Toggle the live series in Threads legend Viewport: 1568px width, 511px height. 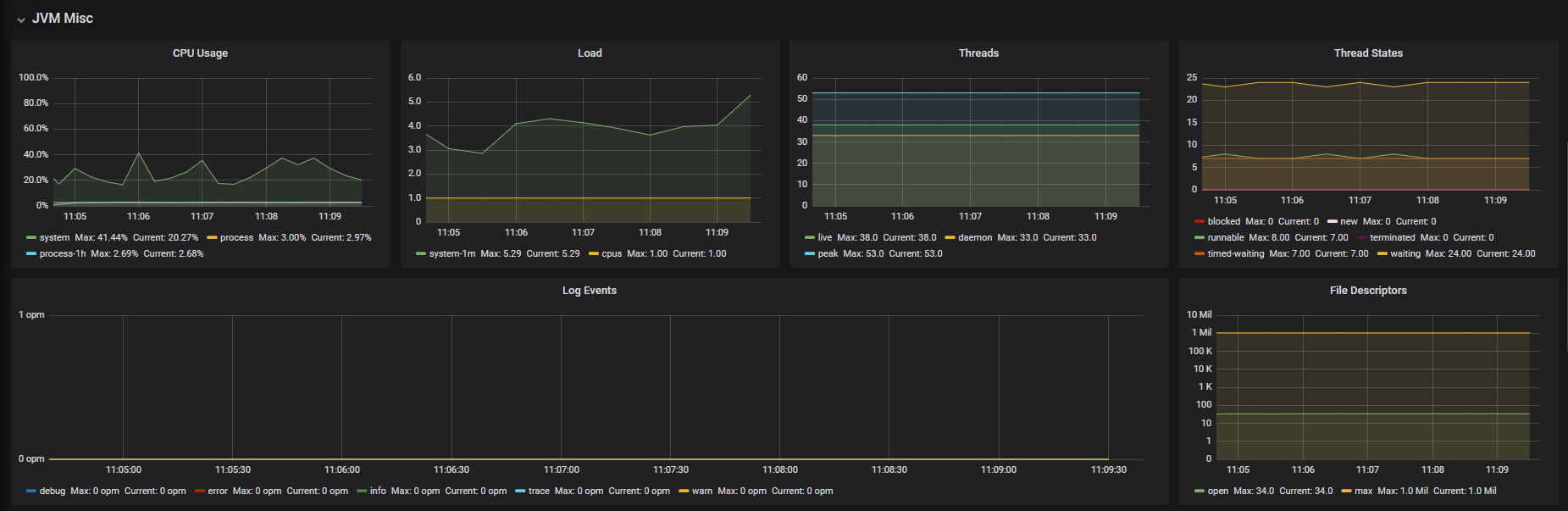(825, 237)
